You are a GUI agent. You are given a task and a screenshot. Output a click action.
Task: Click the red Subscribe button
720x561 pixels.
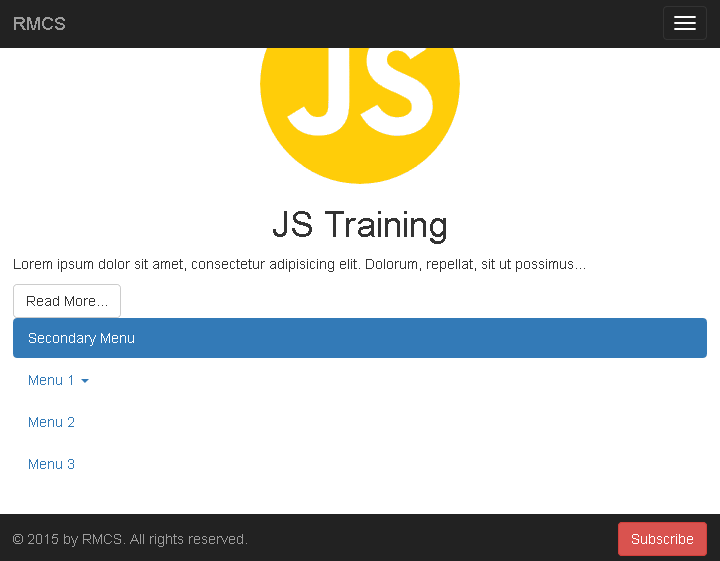click(662, 539)
